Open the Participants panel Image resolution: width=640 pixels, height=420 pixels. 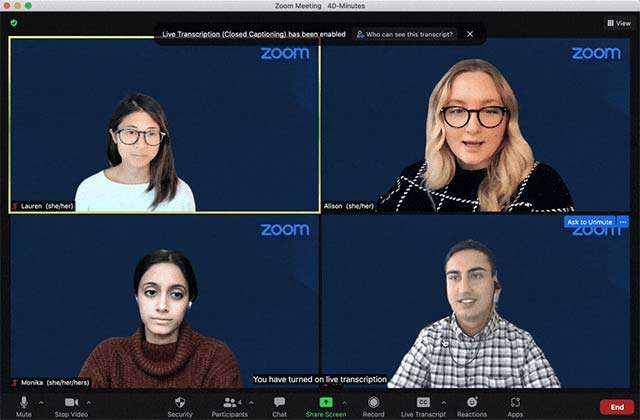pyautogui.click(x=229, y=407)
